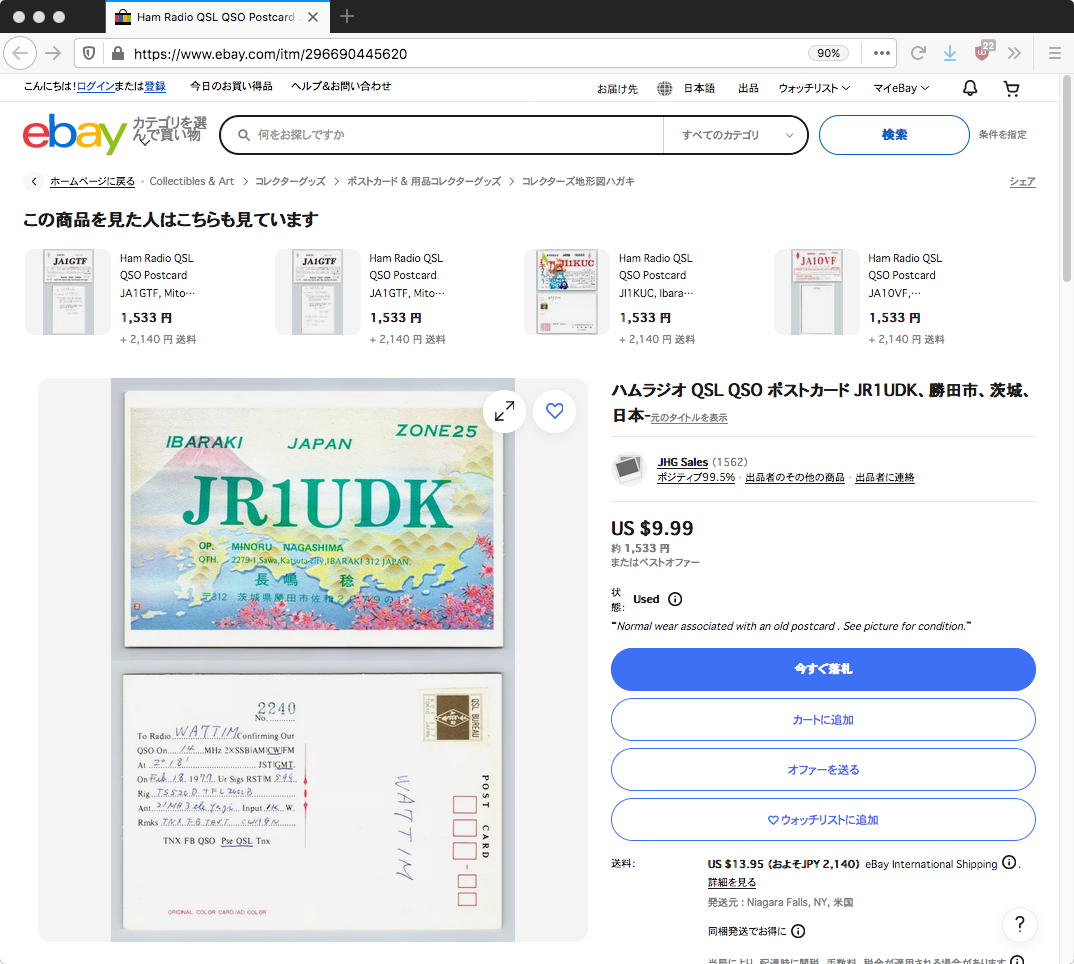
Task: Open 今日のお買い得品 deals
Action: coord(231,86)
